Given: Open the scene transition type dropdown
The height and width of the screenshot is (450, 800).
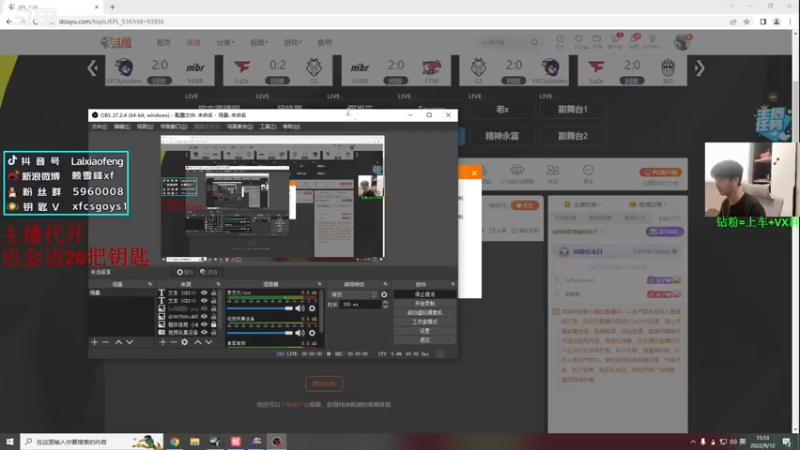Looking at the screenshot, I should click(353, 294).
